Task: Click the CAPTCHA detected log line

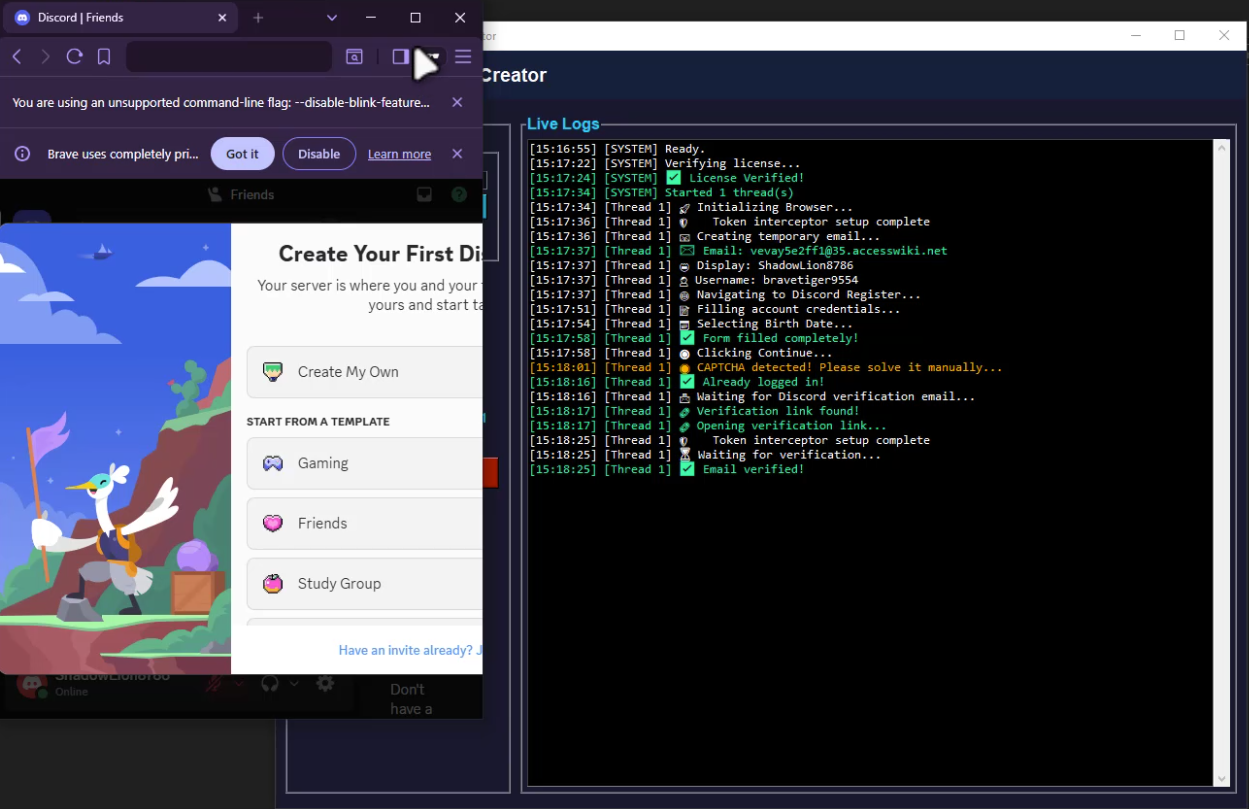Action: point(765,368)
